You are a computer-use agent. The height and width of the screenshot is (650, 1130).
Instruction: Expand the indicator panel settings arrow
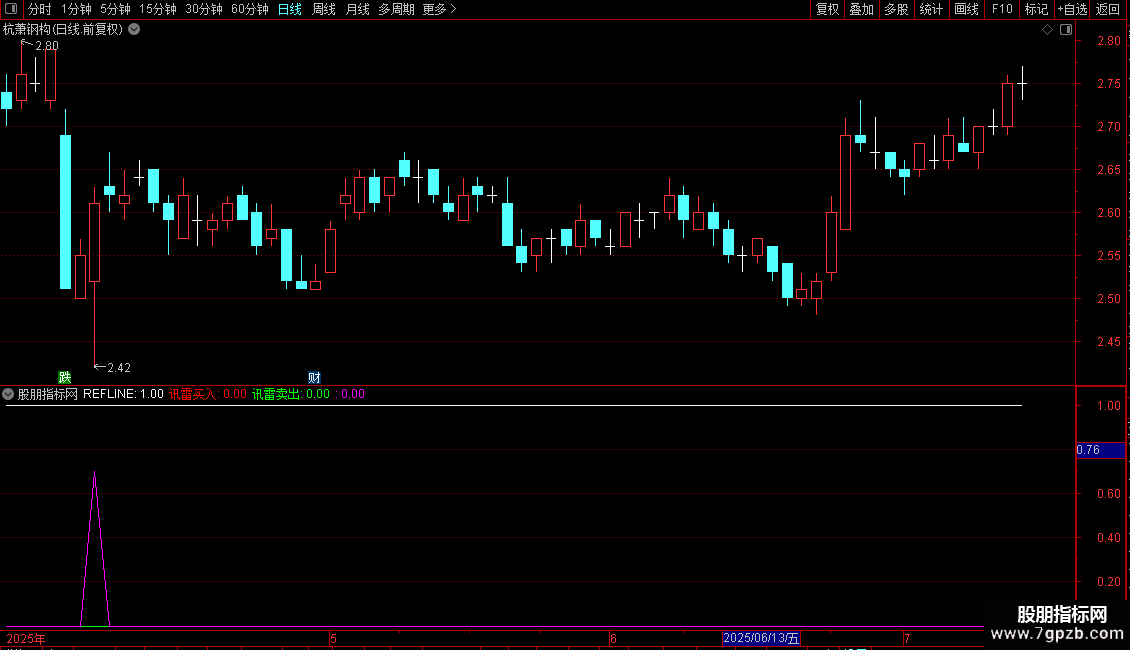click(x=8, y=394)
